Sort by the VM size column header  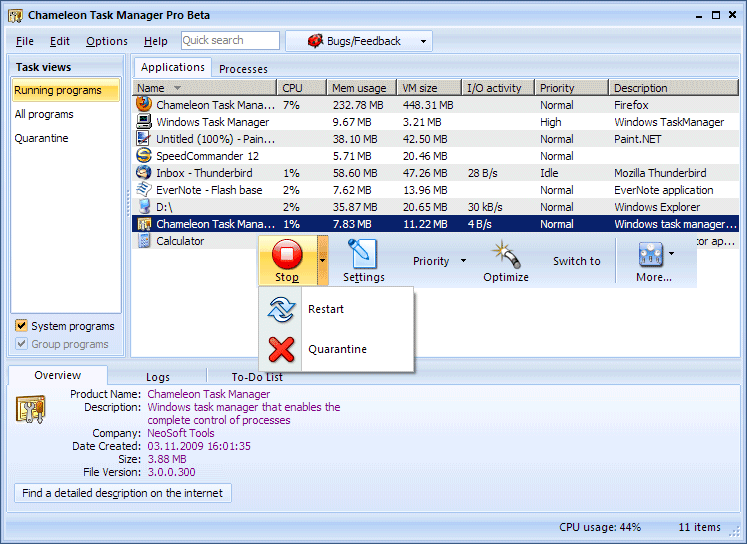(429, 88)
